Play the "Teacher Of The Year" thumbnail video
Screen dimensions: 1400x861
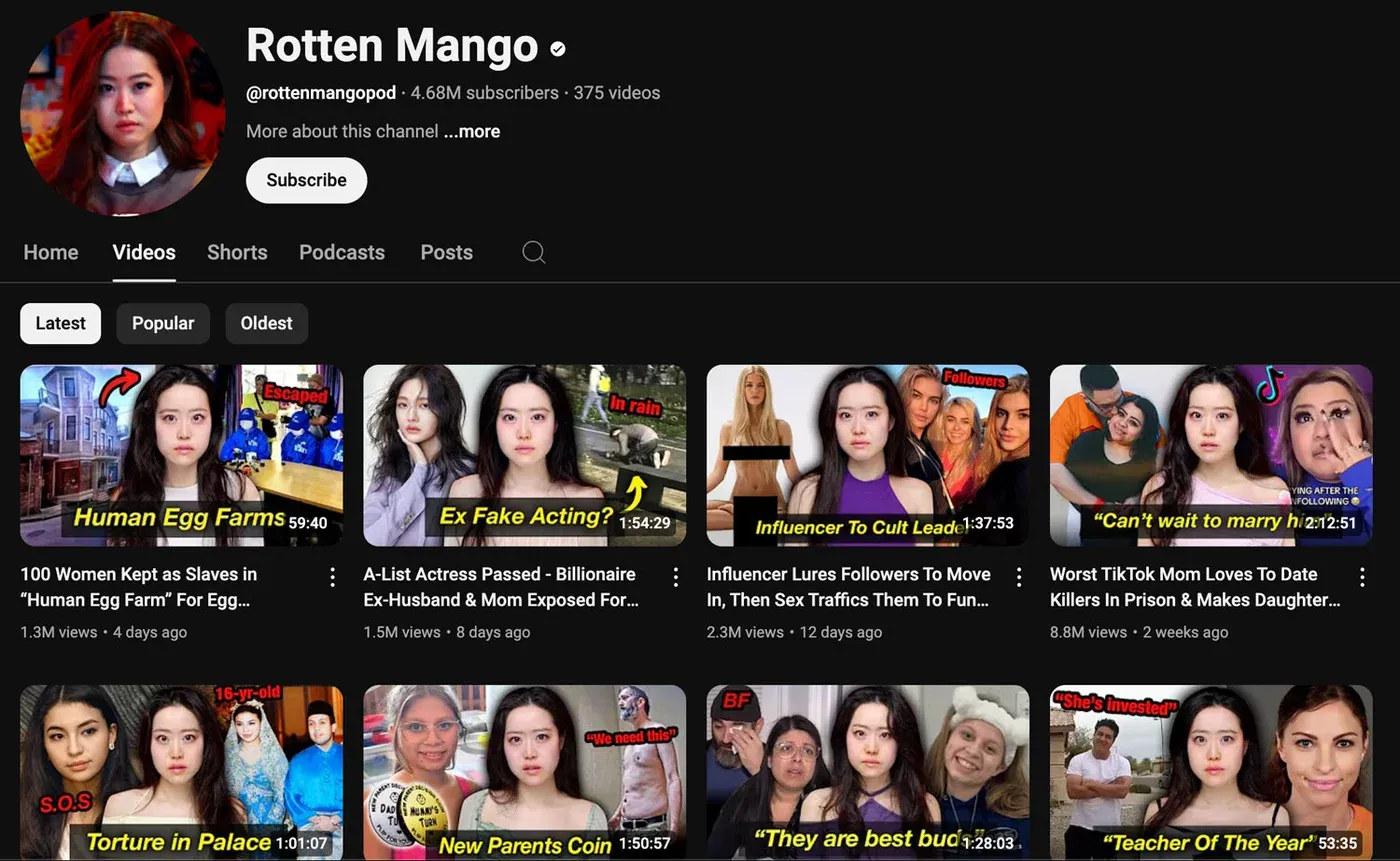pos(1211,772)
